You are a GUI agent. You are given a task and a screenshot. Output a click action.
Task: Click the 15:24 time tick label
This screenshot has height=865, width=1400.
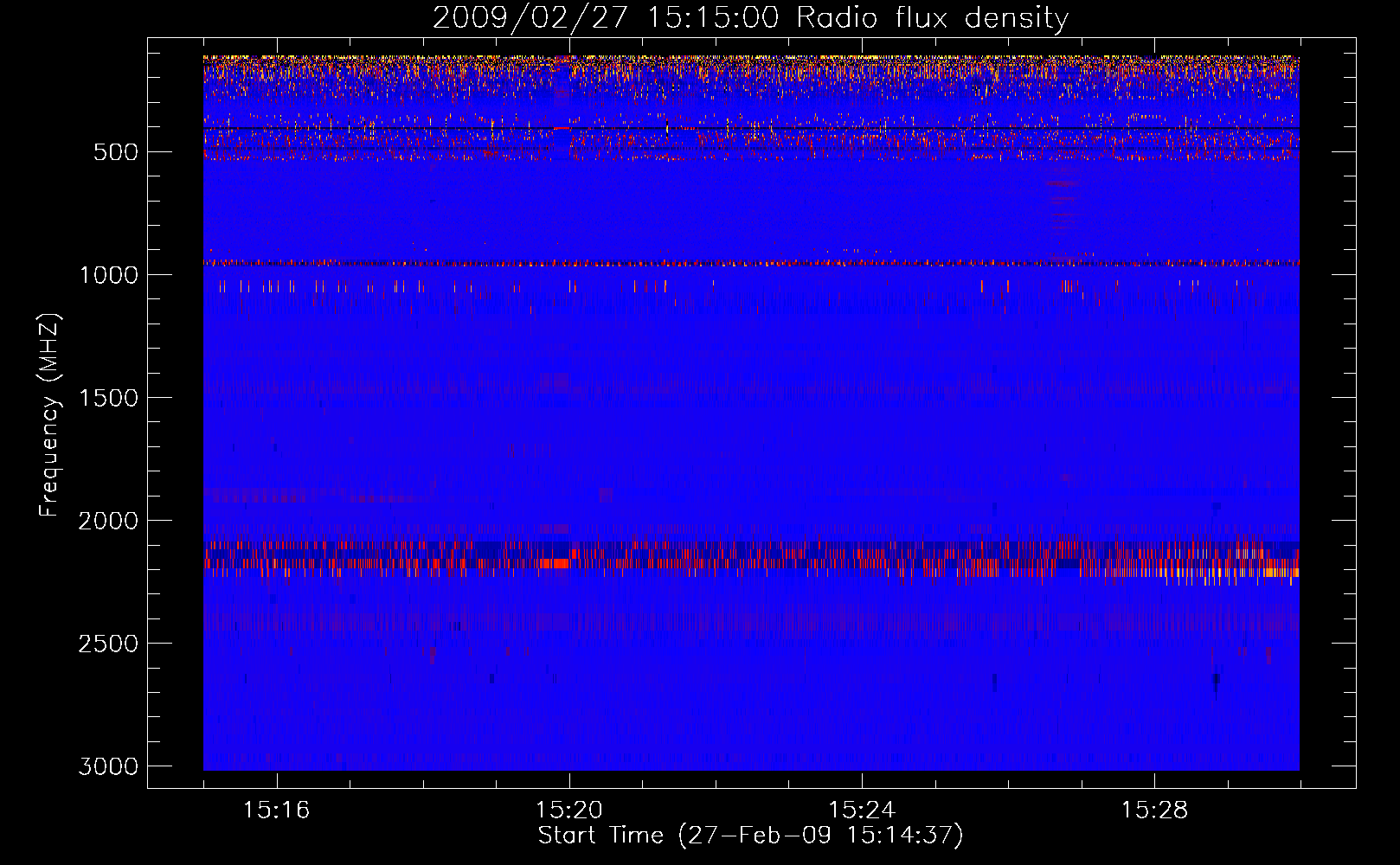(x=862, y=811)
